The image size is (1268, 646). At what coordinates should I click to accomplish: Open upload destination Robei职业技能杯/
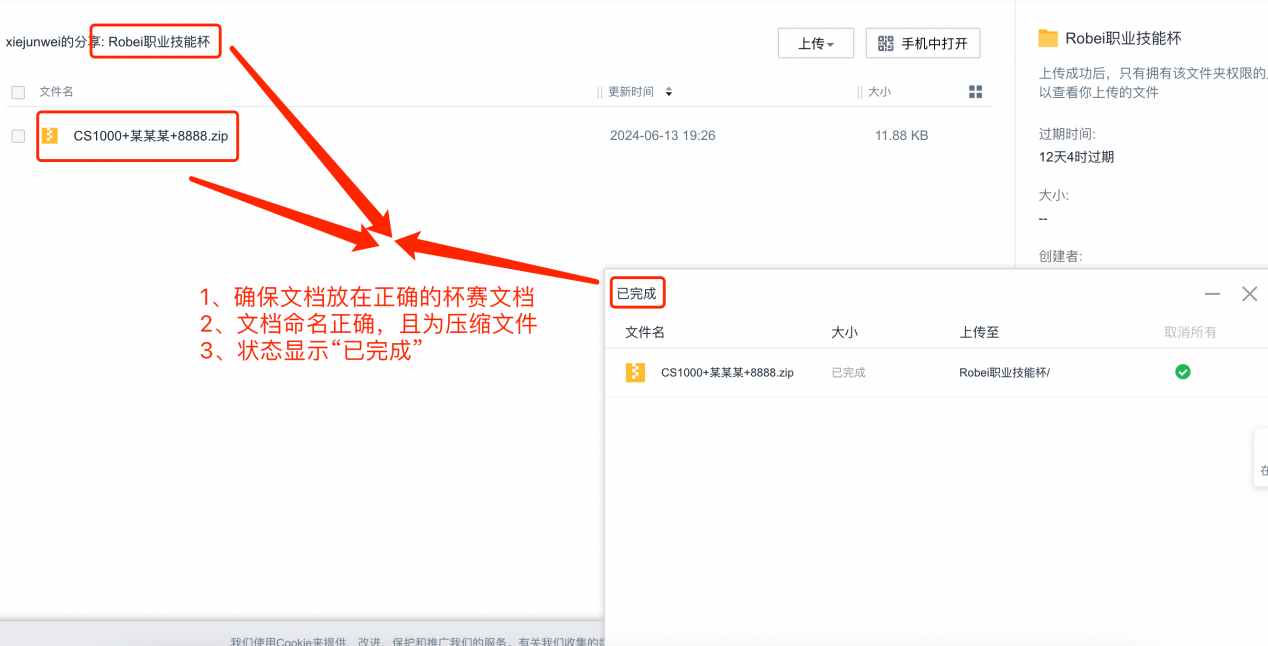pos(1004,372)
